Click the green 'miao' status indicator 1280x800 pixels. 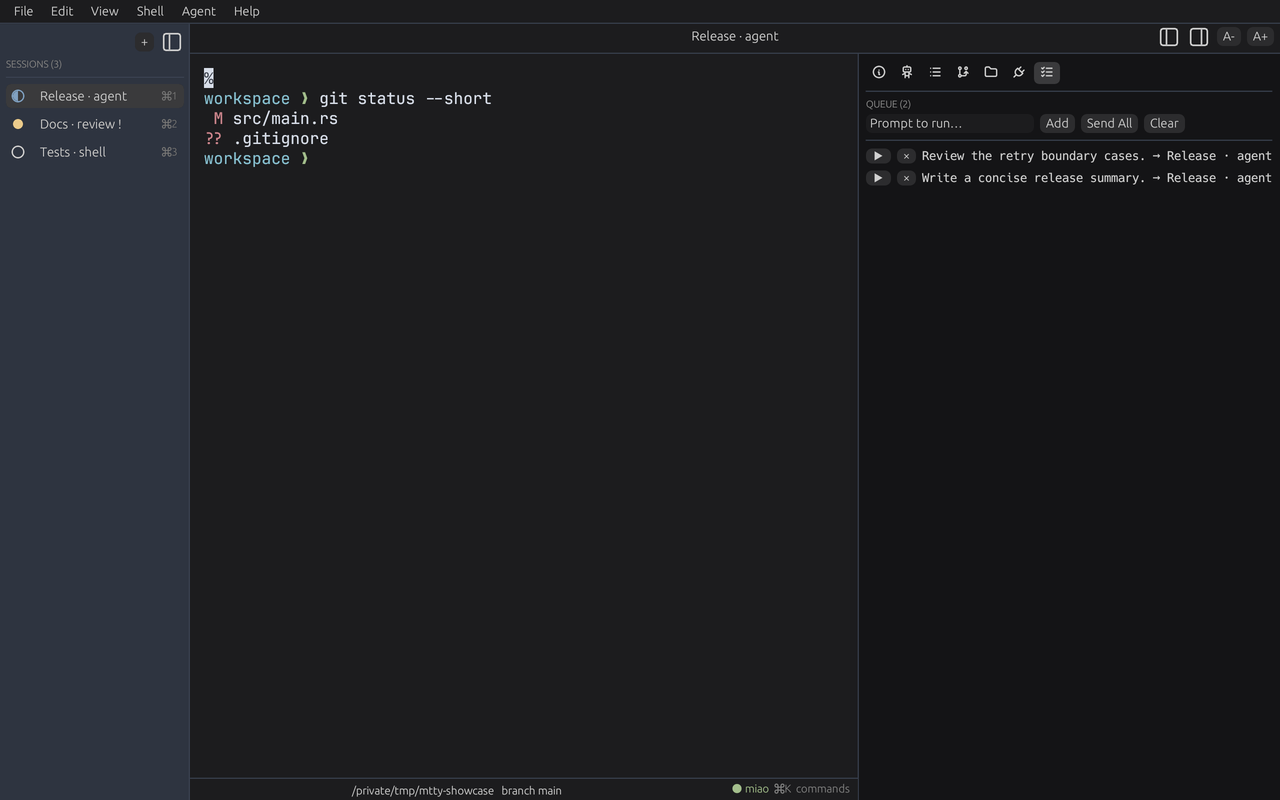click(750, 789)
